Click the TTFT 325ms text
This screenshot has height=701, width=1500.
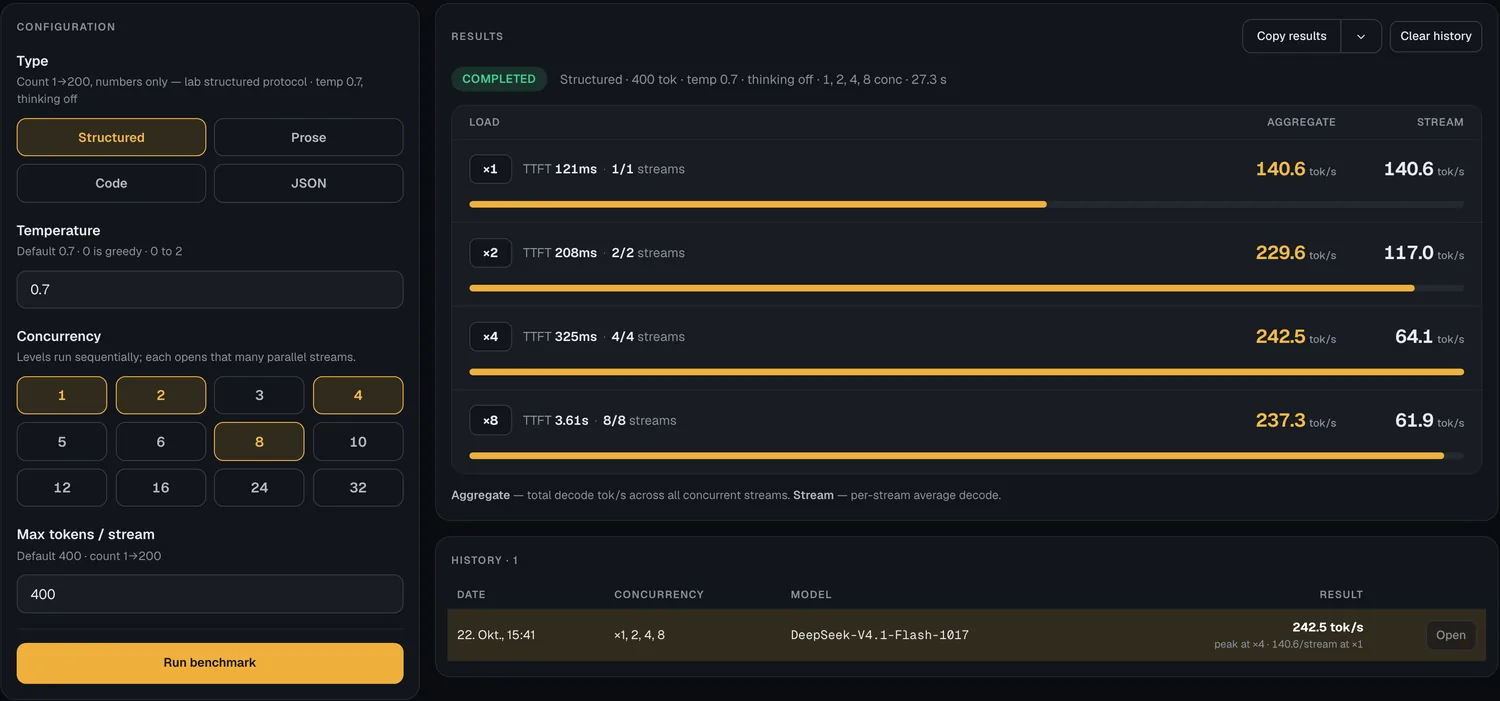click(560, 337)
